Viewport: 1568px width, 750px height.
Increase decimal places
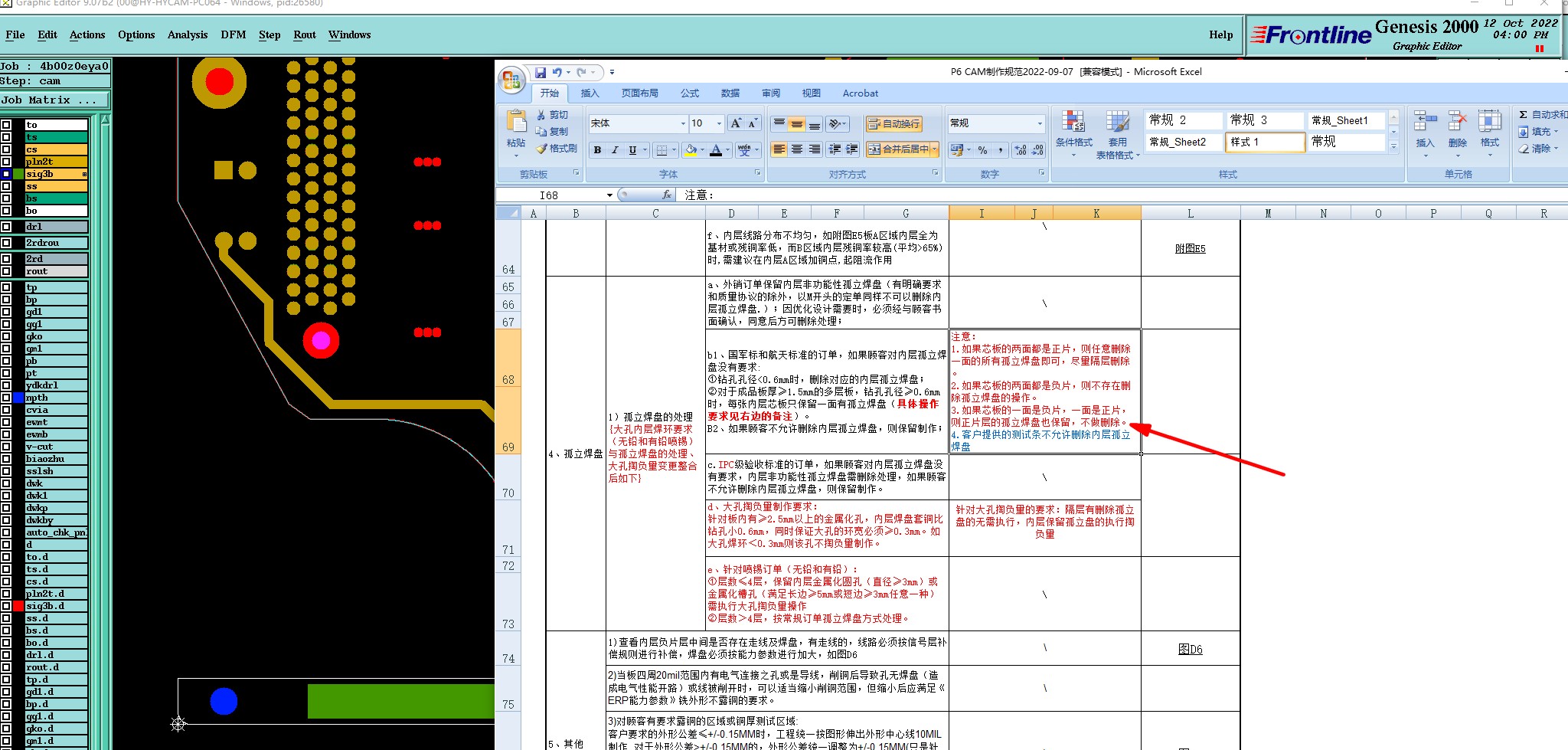click(x=1021, y=150)
